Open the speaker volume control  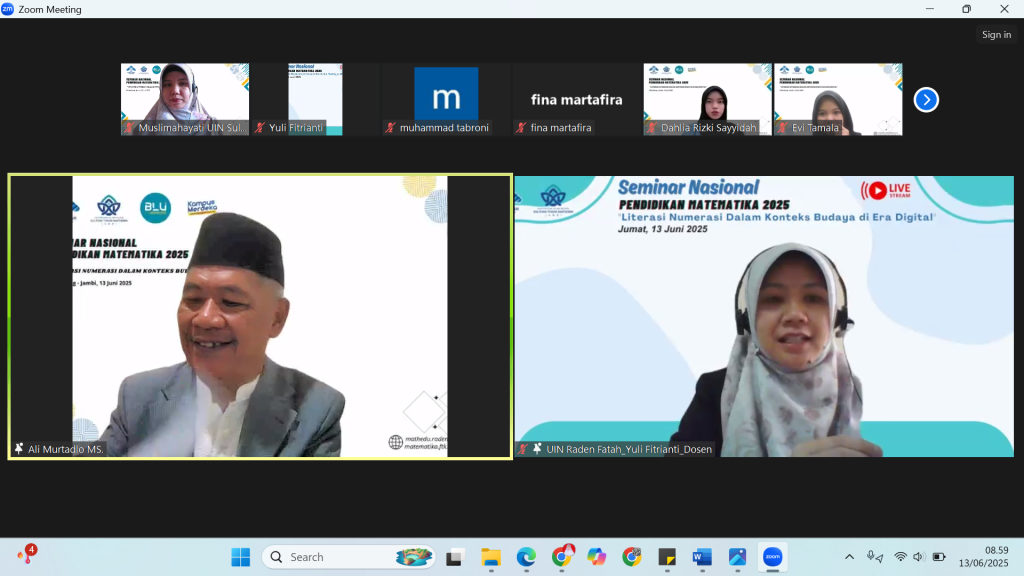click(x=919, y=557)
